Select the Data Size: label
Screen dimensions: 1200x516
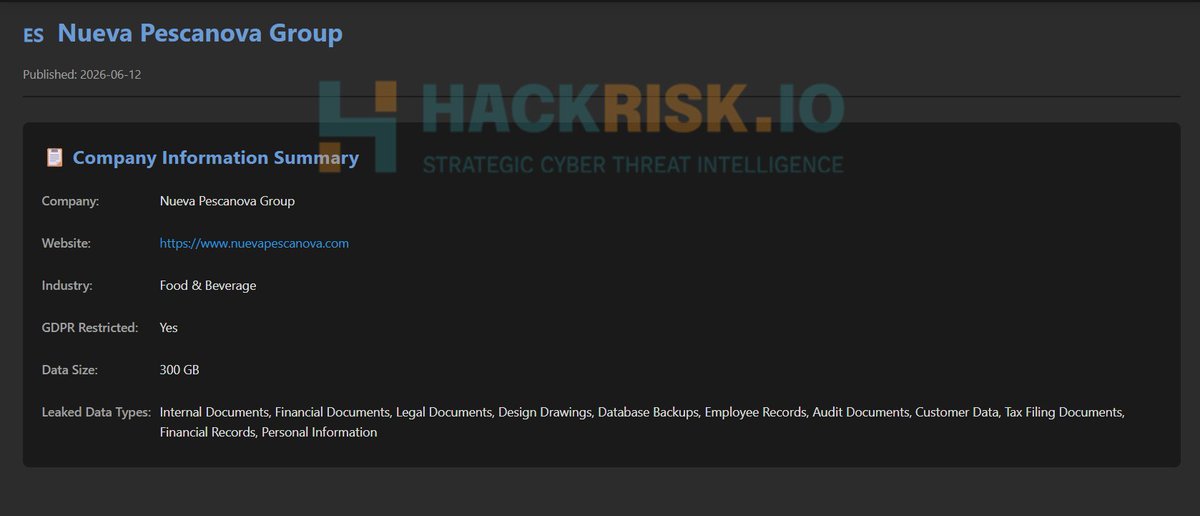click(x=70, y=369)
